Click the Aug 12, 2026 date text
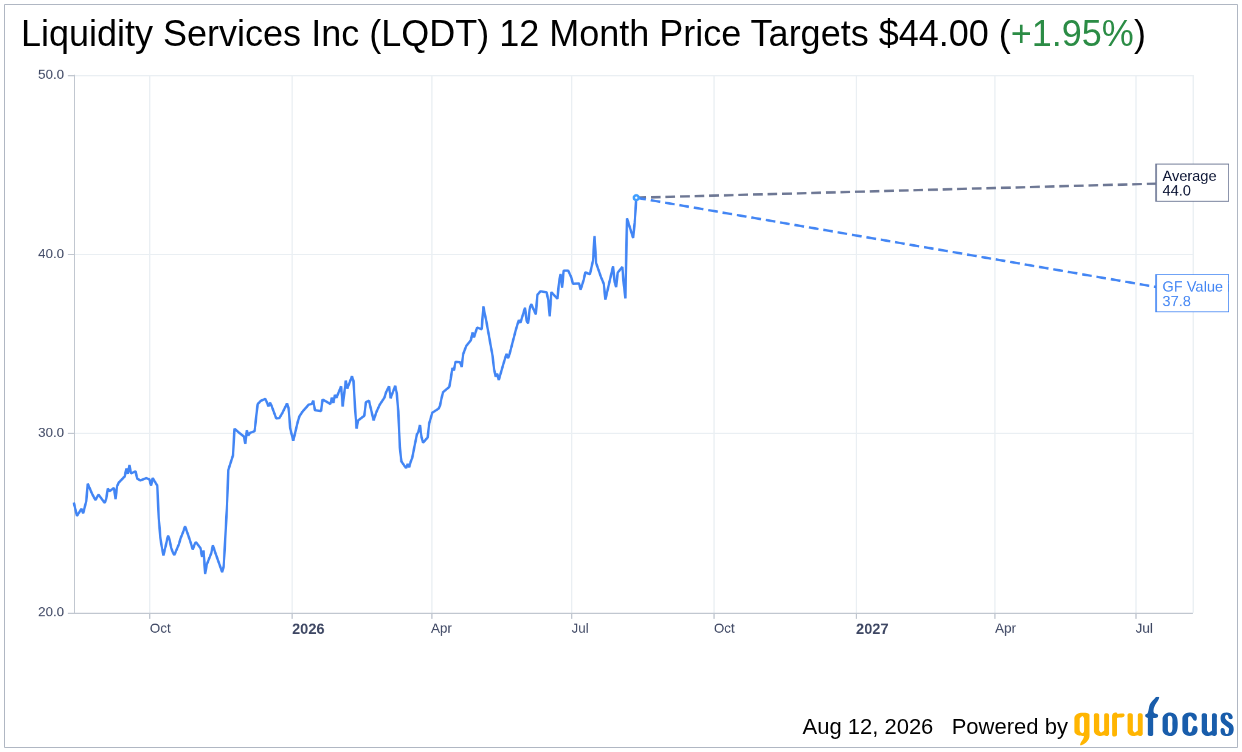Viewport: 1242px width, 752px height. (867, 727)
